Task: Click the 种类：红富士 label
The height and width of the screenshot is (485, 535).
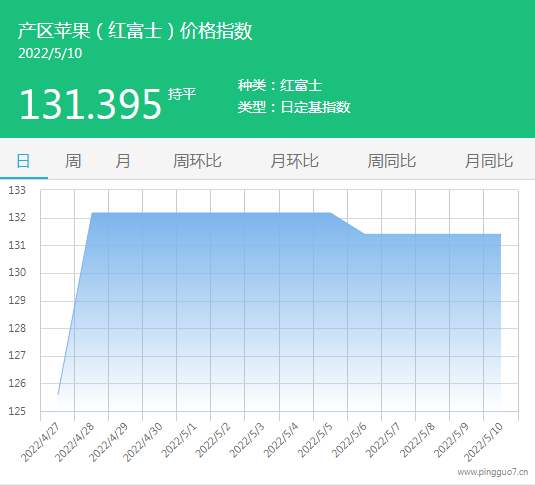Action: [280, 85]
